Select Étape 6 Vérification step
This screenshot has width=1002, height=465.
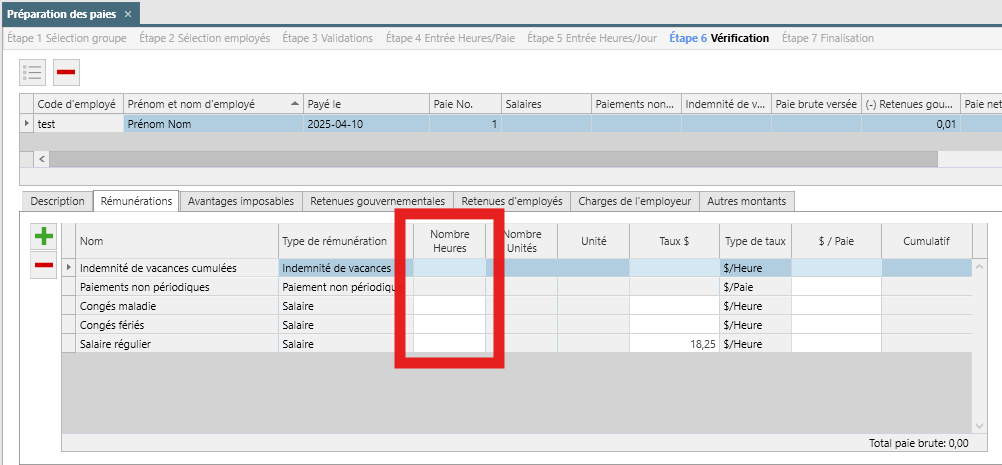click(719, 38)
